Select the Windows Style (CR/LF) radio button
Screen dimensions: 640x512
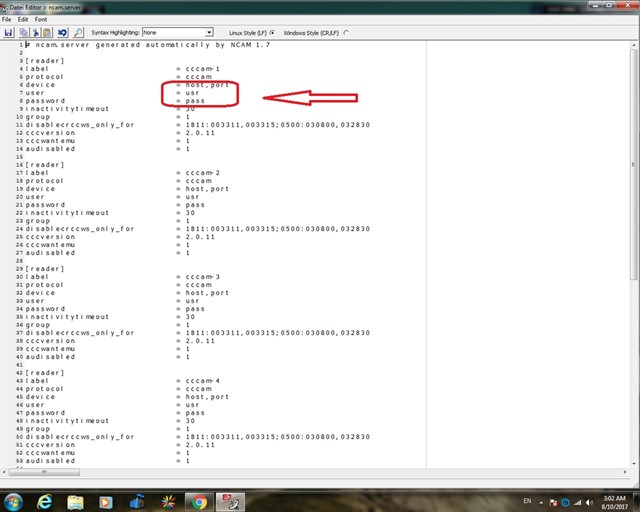click(x=346, y=33)
